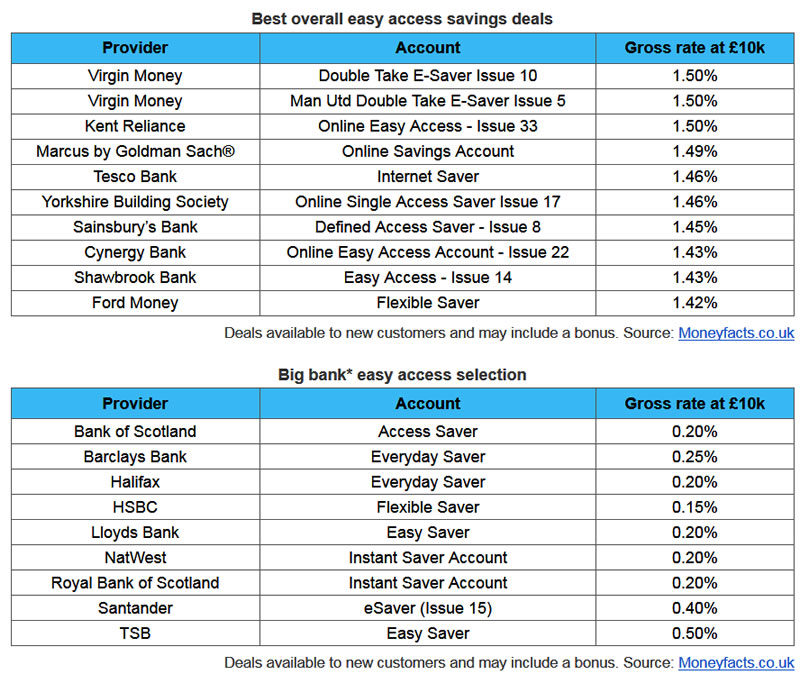The height and width of the screenshot is (684, 800).
Task: Follow the Moneyfacts.co.uk link below the big bank table
Action: [x=736, y=662]
